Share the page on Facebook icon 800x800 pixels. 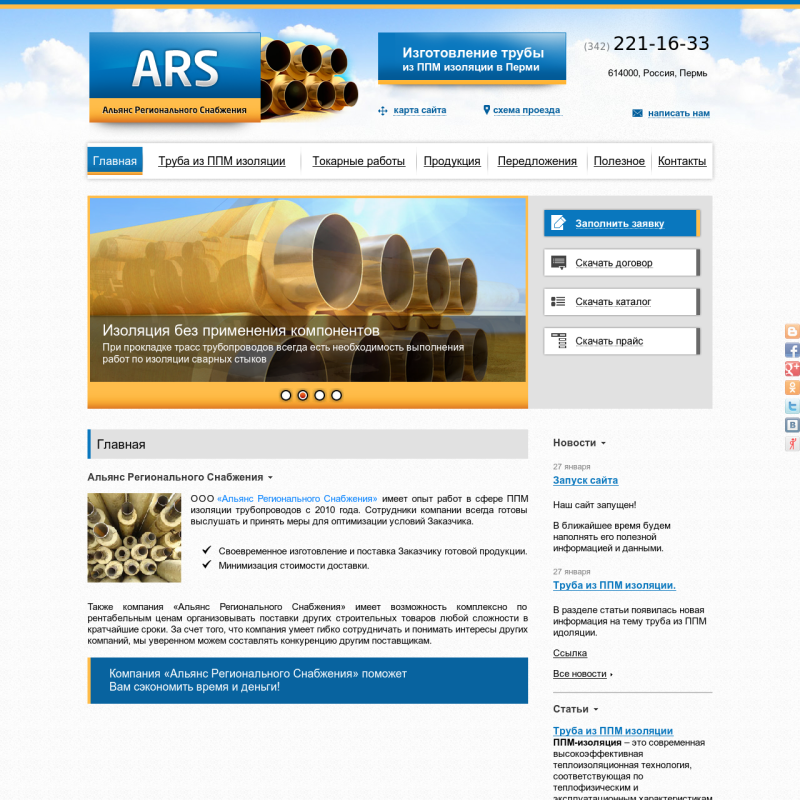[x=792, y=350]
